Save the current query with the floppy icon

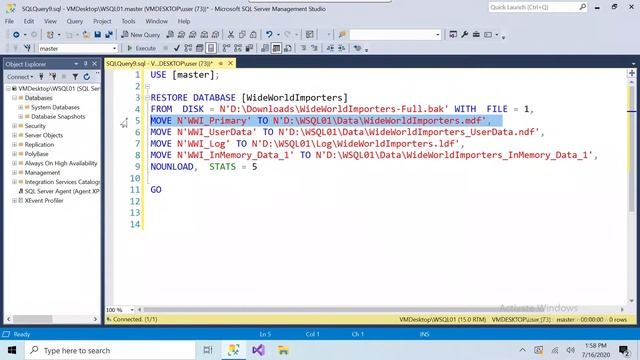pos(98,35)
